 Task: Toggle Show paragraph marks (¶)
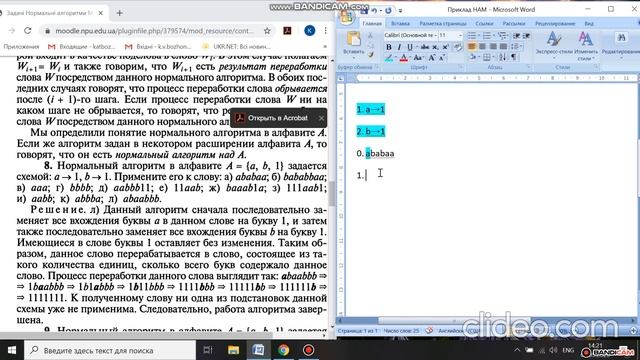[513, 57]
